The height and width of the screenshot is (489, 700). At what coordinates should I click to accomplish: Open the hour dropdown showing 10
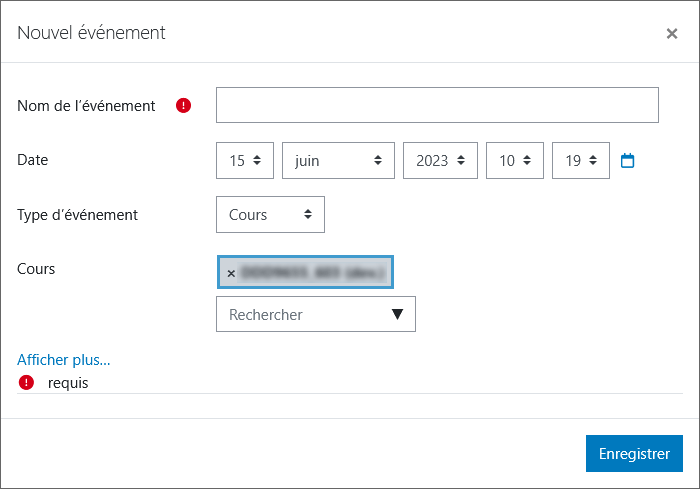coord(514,160)
